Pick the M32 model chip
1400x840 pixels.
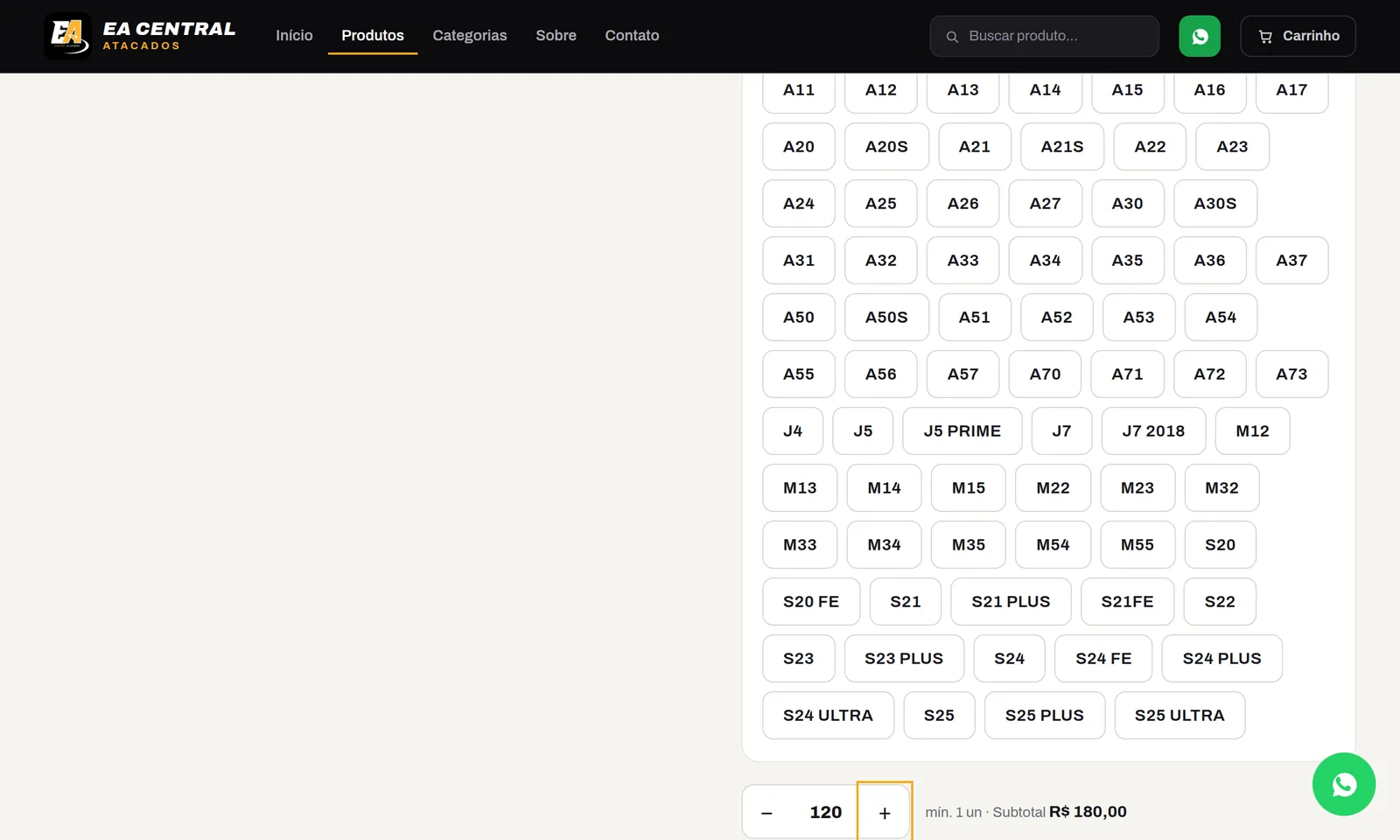pos(1221,488)
